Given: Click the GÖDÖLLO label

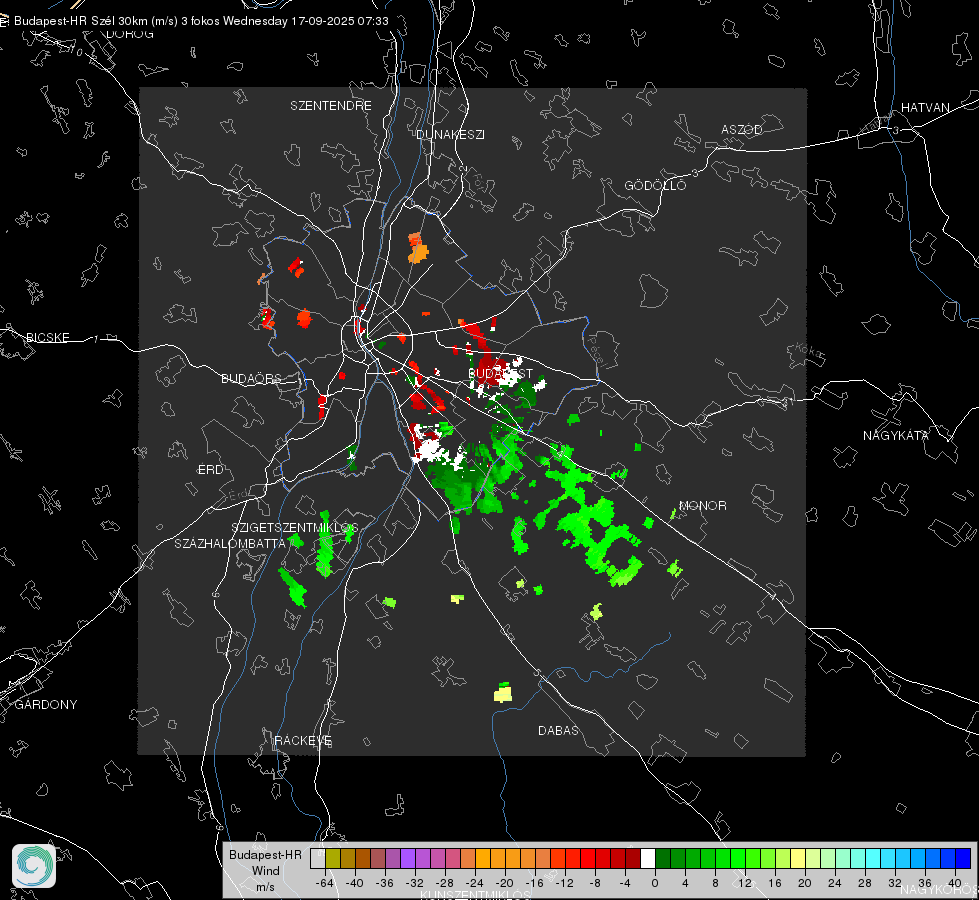Looking at the screenshot, I should 655,185.
